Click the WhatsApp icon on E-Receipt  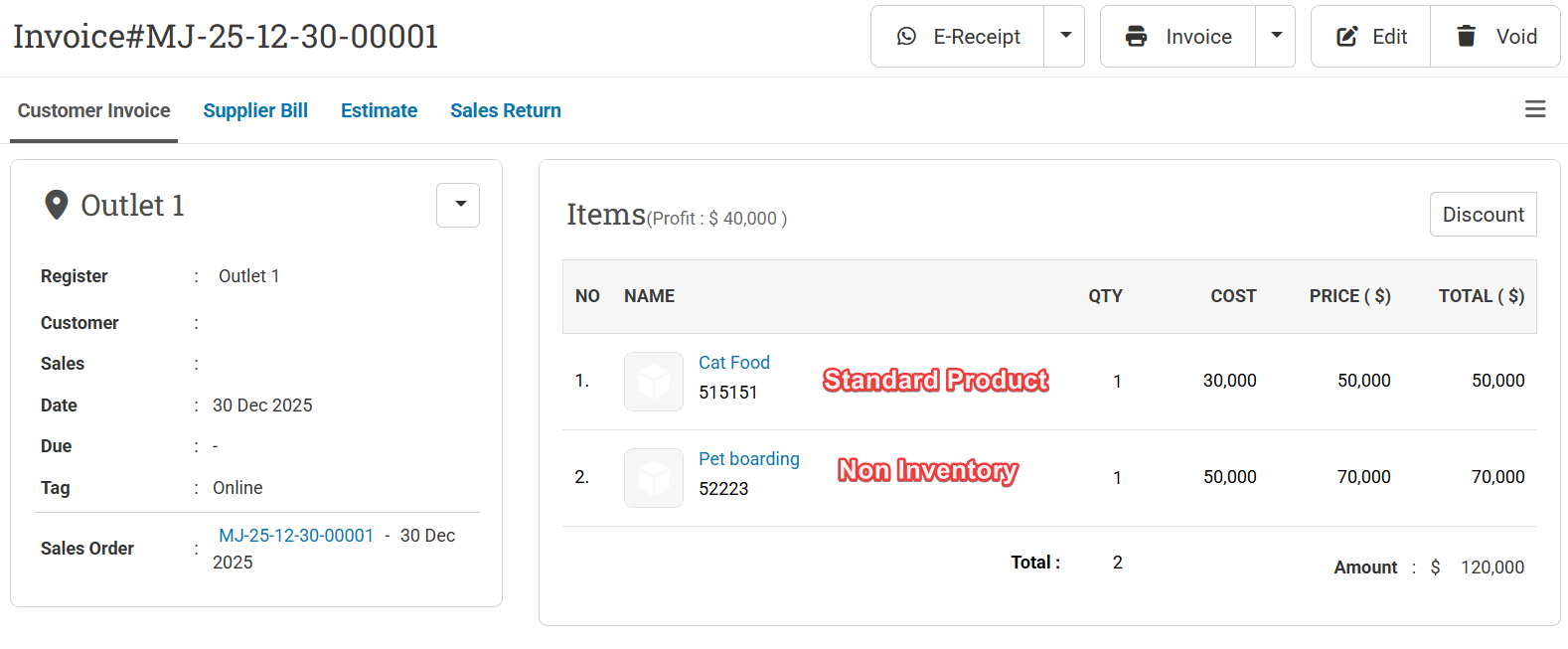(906, 37)
